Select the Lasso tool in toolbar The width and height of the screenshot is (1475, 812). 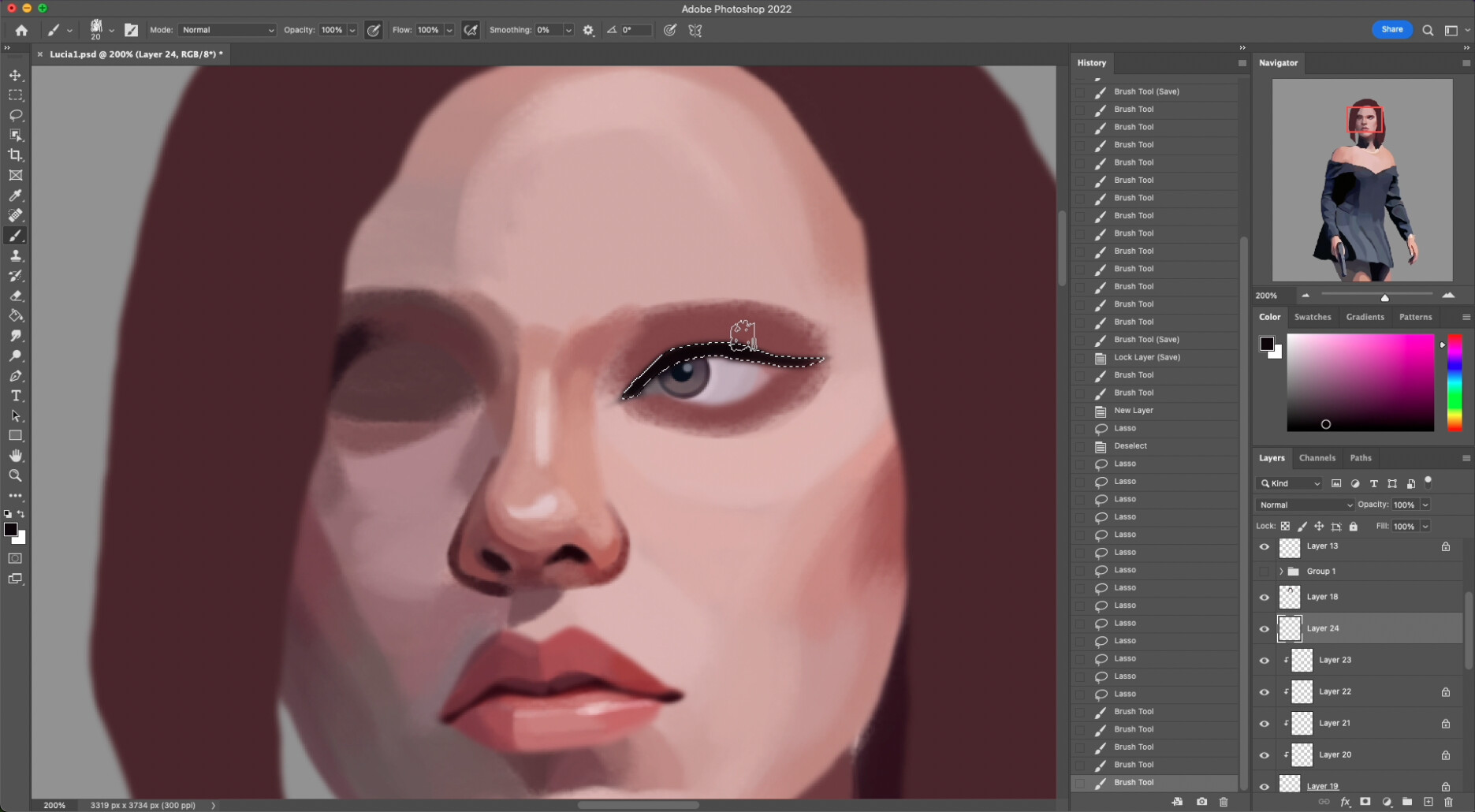coord(16,115)
